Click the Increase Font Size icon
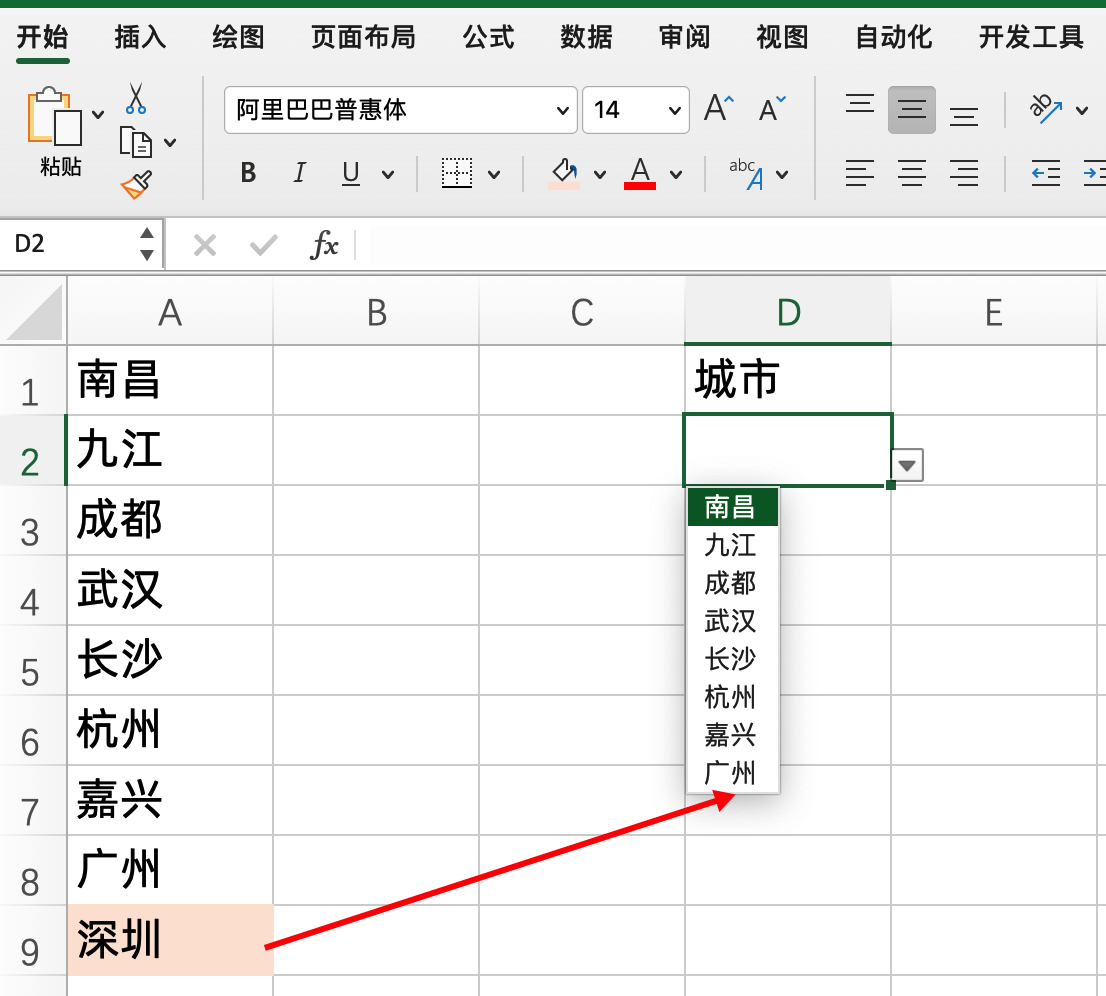 716,108
